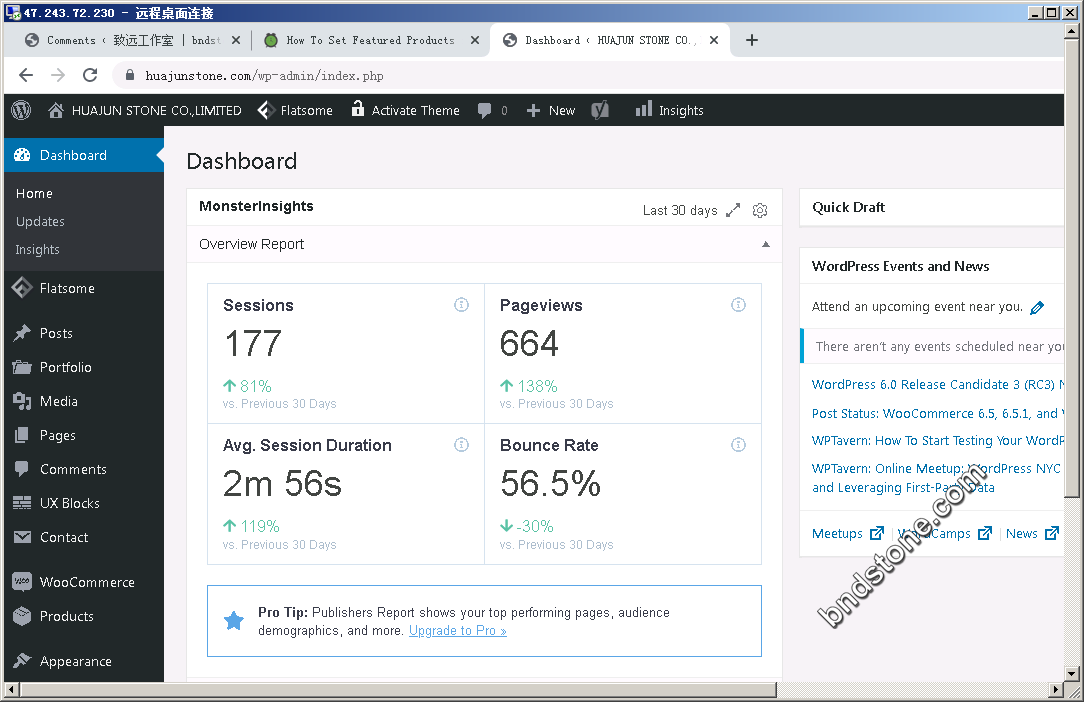Screen dimensions: 1084x702
Task: Click the horizontal scrollbar right arrow
Action: click(x=1056, y=690)
